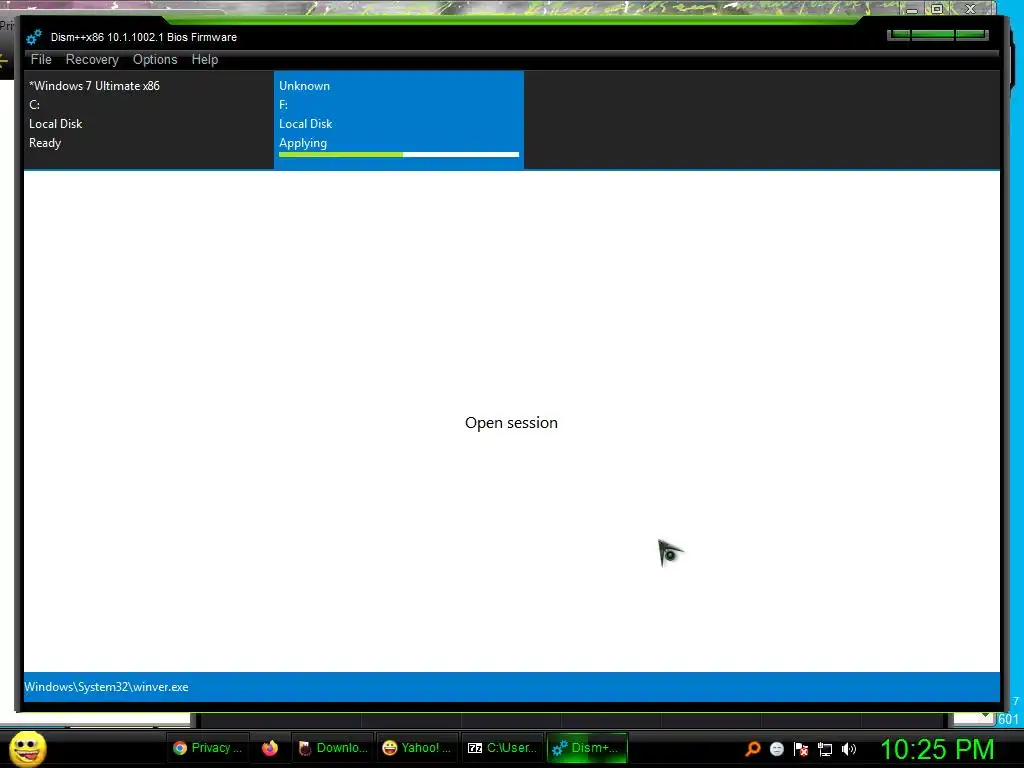Viewport: 1024px width, 768px height.
Task: Click the round white tray icon
Action: point(776,749)
